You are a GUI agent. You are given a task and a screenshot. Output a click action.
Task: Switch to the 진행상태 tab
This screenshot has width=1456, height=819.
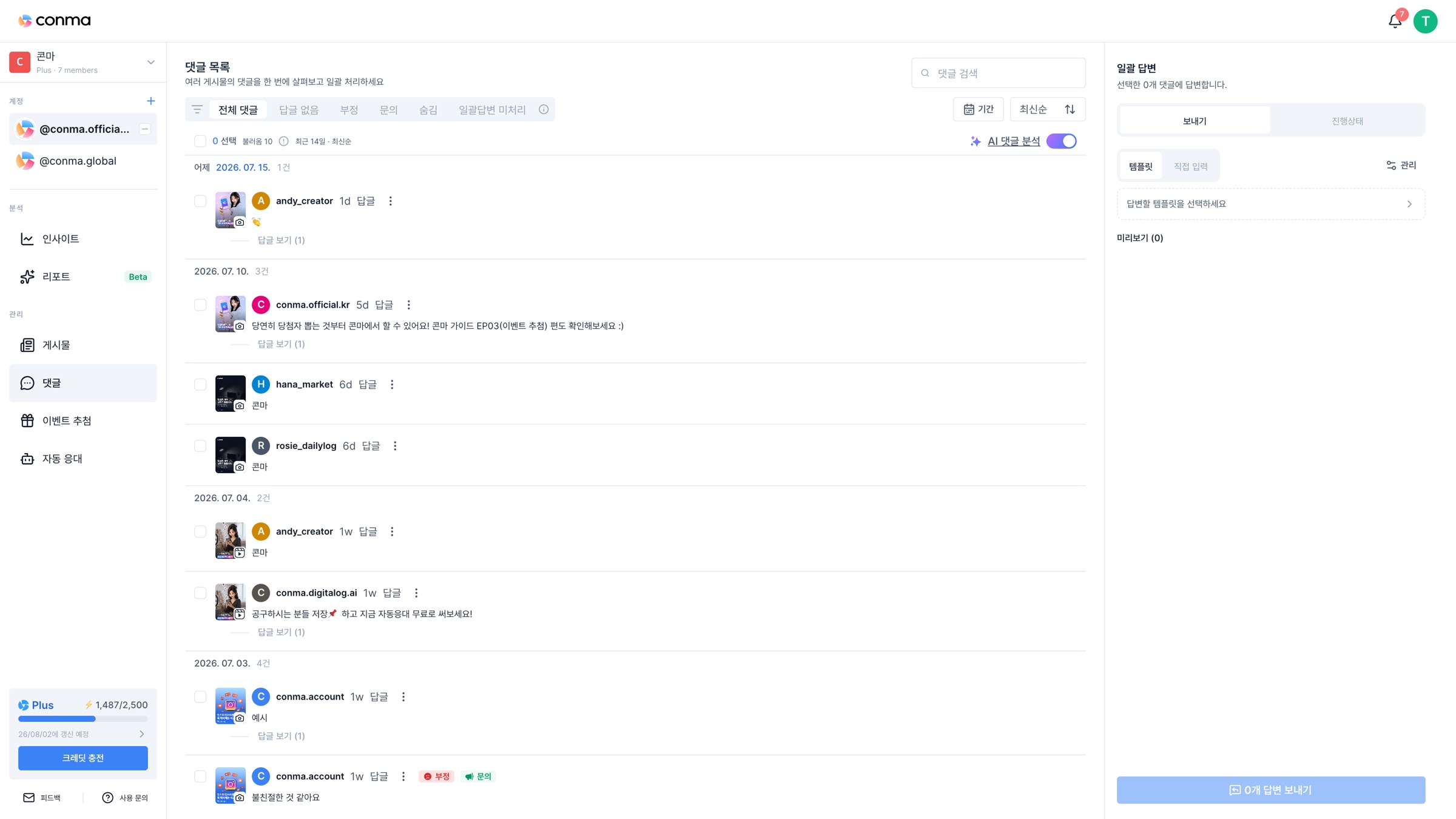pyautogui.click(x=1347, y=121)
